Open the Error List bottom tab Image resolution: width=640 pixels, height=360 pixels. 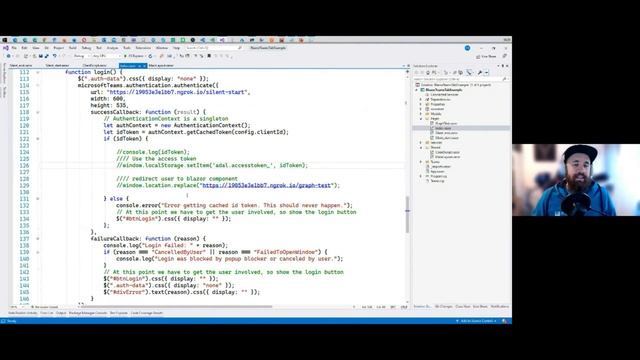[x=47, y=313]
